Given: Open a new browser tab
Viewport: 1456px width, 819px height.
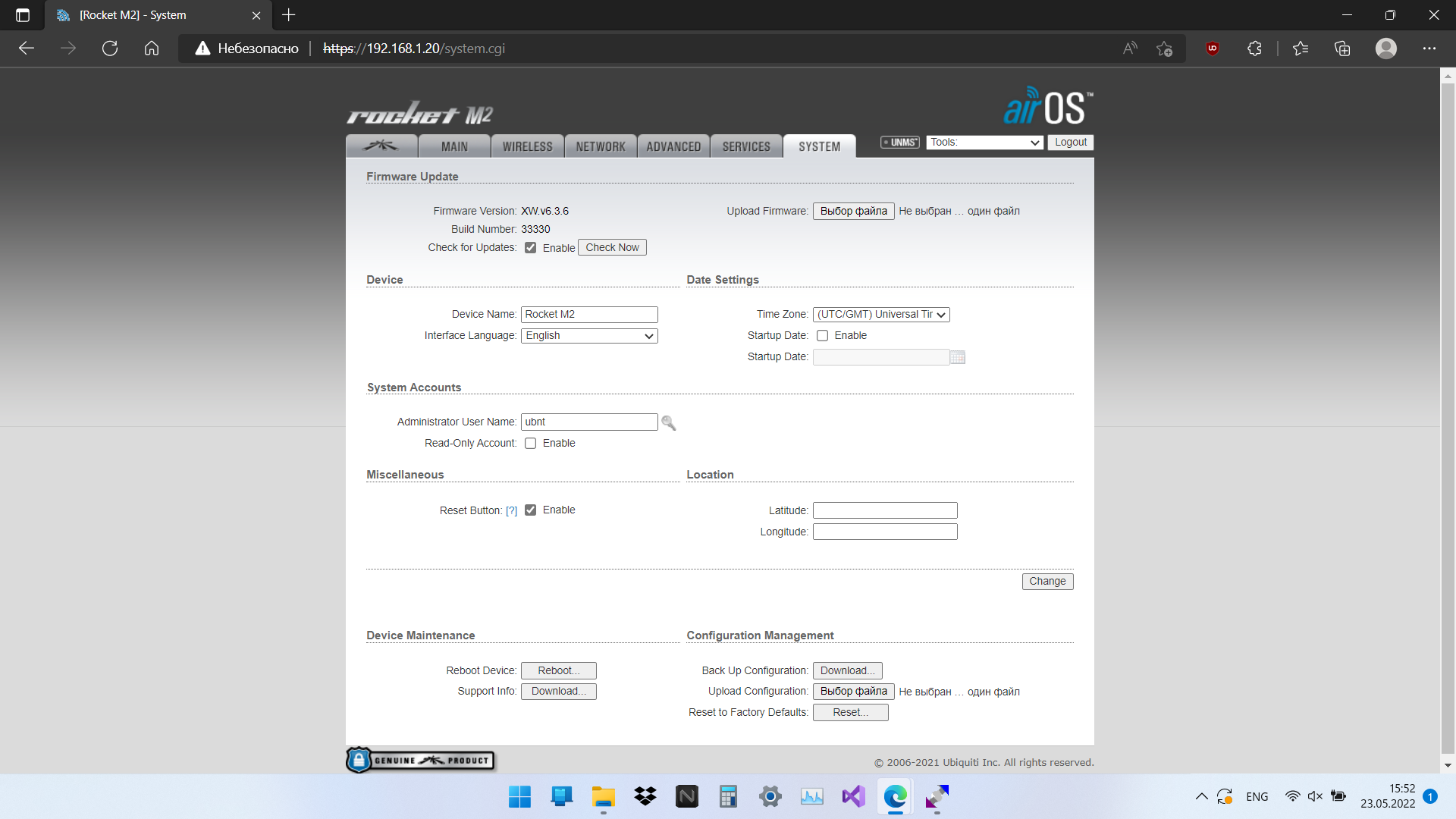Looking at the screenshot, I should coord(288,15).
